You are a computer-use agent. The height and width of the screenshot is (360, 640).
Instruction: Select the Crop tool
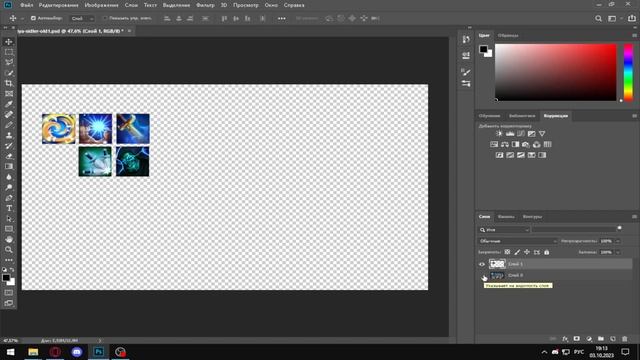[x=9, y=83]
